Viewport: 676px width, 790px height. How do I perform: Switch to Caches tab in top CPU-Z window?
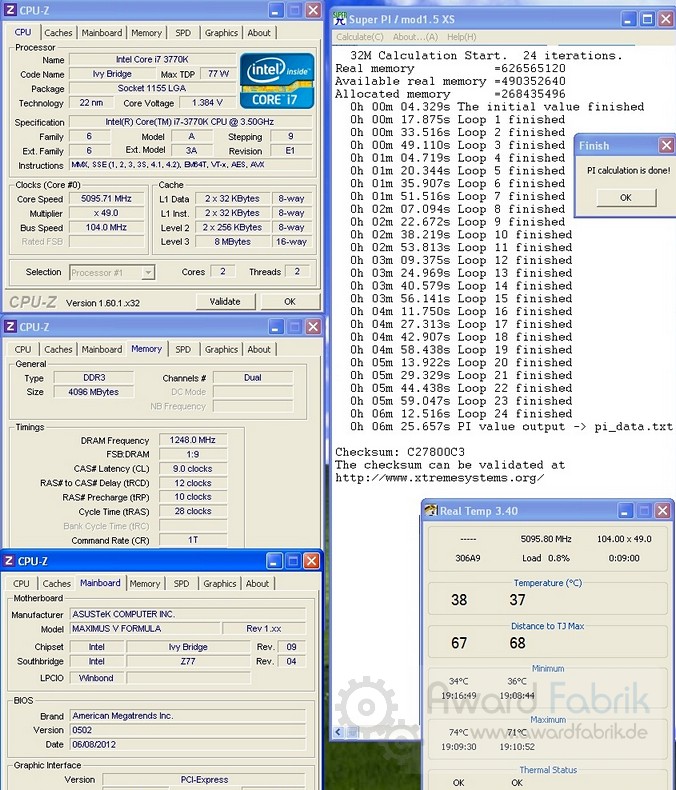pyautogui.click(x=58, y=32)
